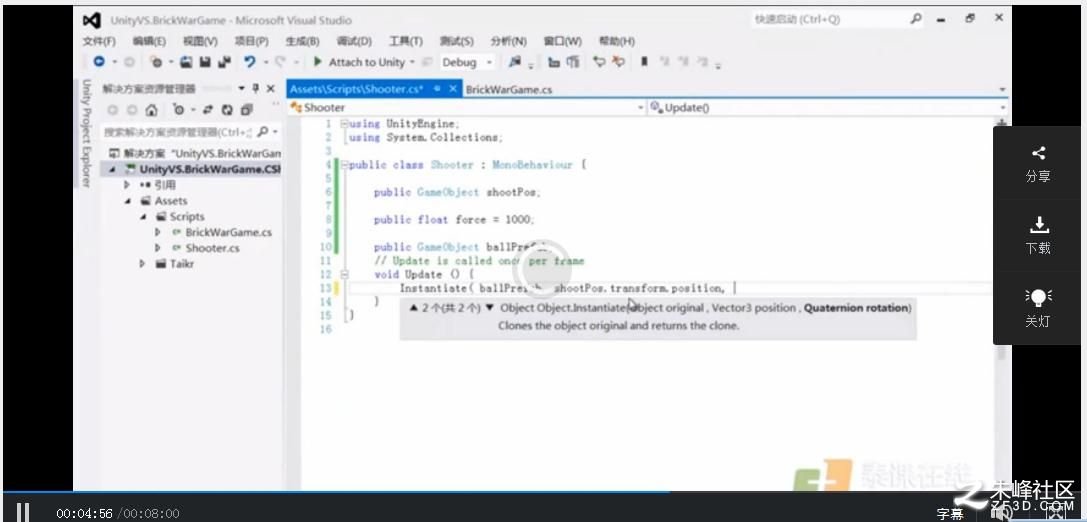Click the Open File toolbar icon
Screen dimensions: 1087x522
click(186, 62)
